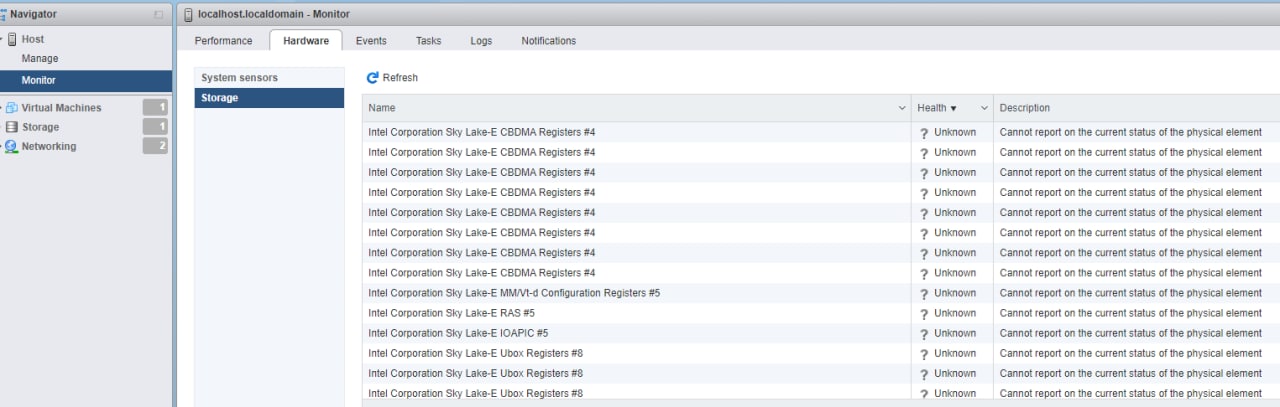The height and width of the screenshot is (407, 1280).
Task: Select Storage in the hardware sidebar
Action: point(269,98)
